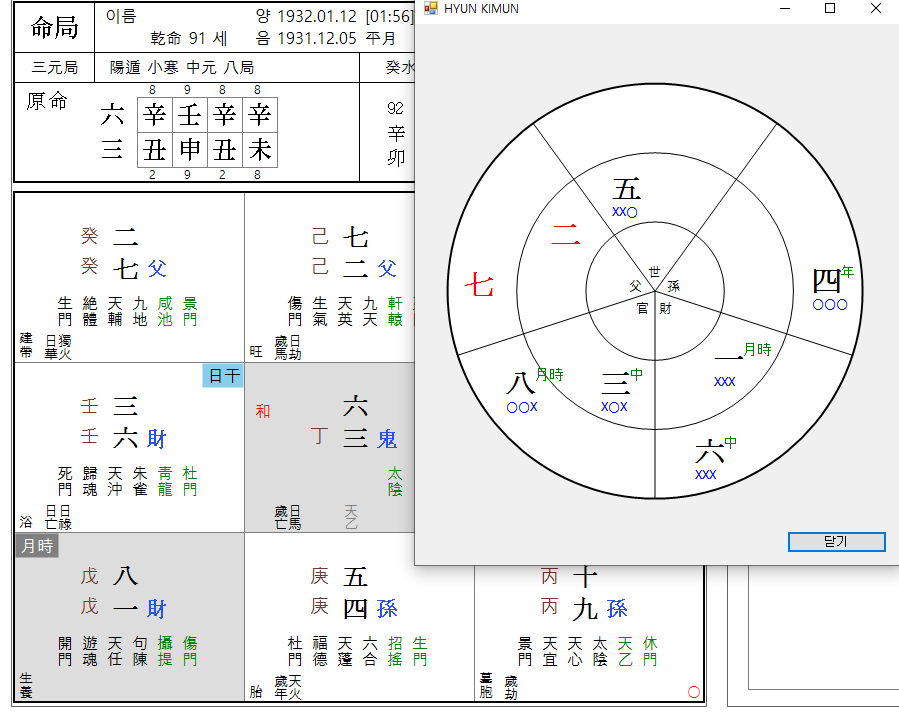Click 八 in the circle chart

(x=520, y=382)
